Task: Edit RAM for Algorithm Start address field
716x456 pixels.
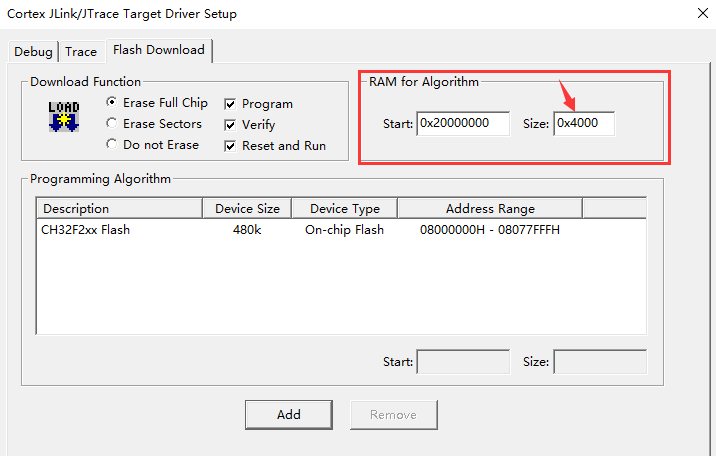Action: point(463,124)
